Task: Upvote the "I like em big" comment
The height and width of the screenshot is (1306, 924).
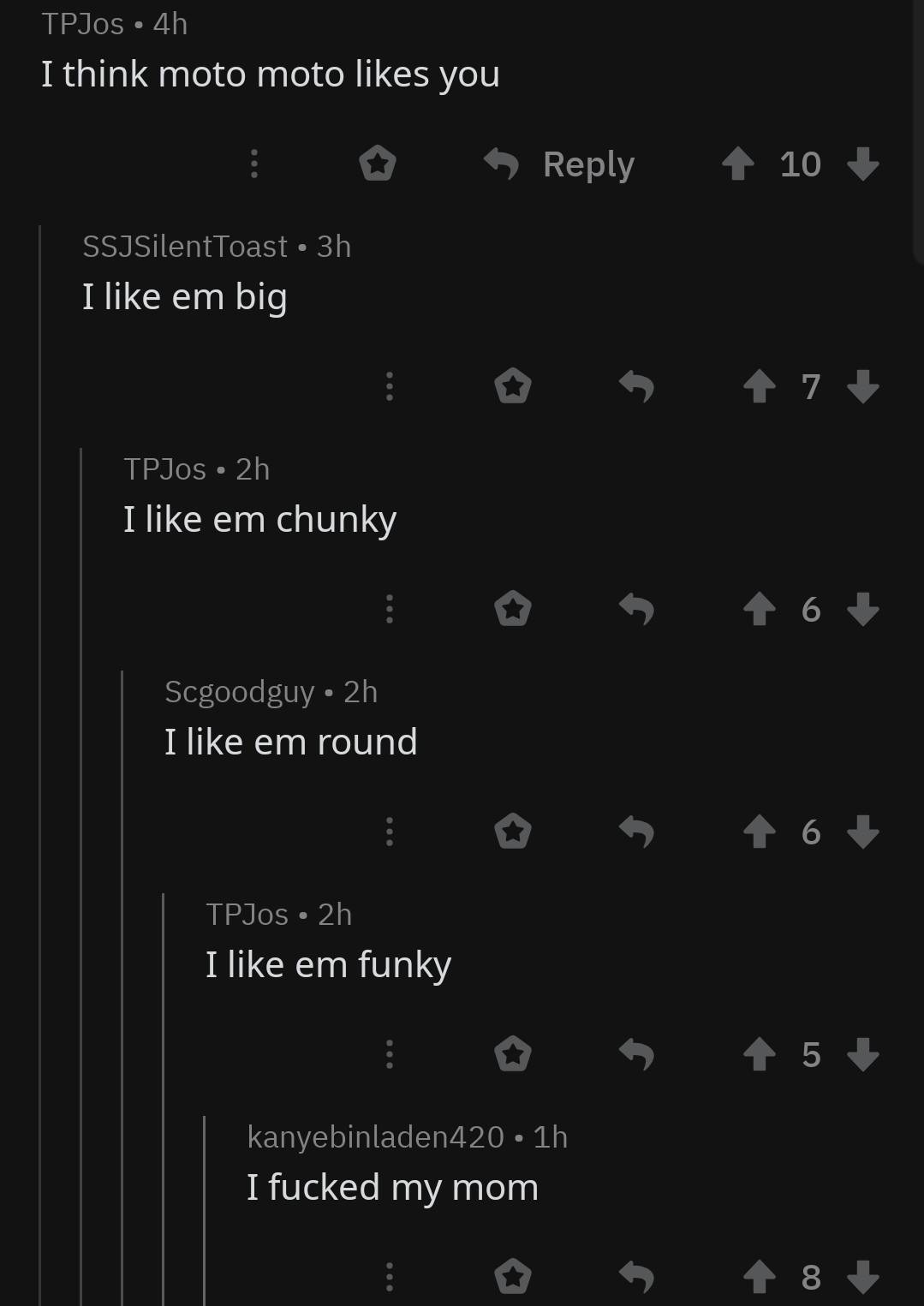Action: coord(759,386)
